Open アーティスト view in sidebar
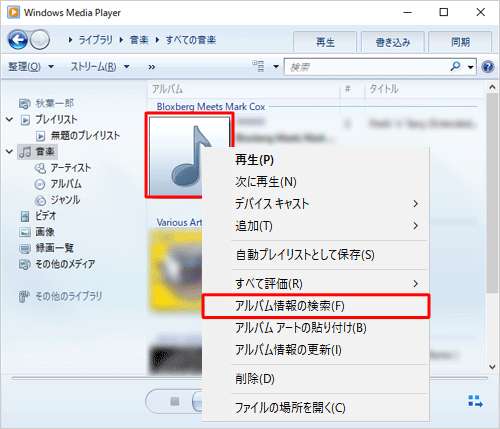 point(70,168)
